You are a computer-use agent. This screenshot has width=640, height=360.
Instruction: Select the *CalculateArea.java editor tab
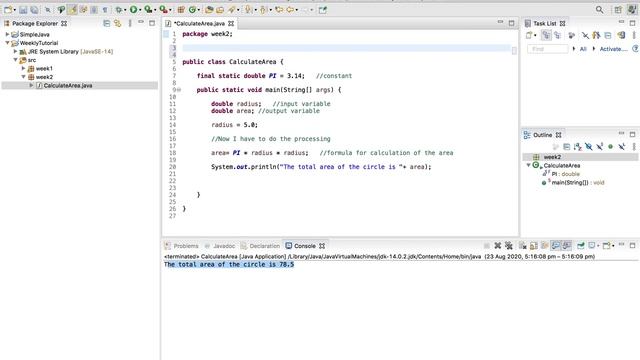tap(200, 24)
